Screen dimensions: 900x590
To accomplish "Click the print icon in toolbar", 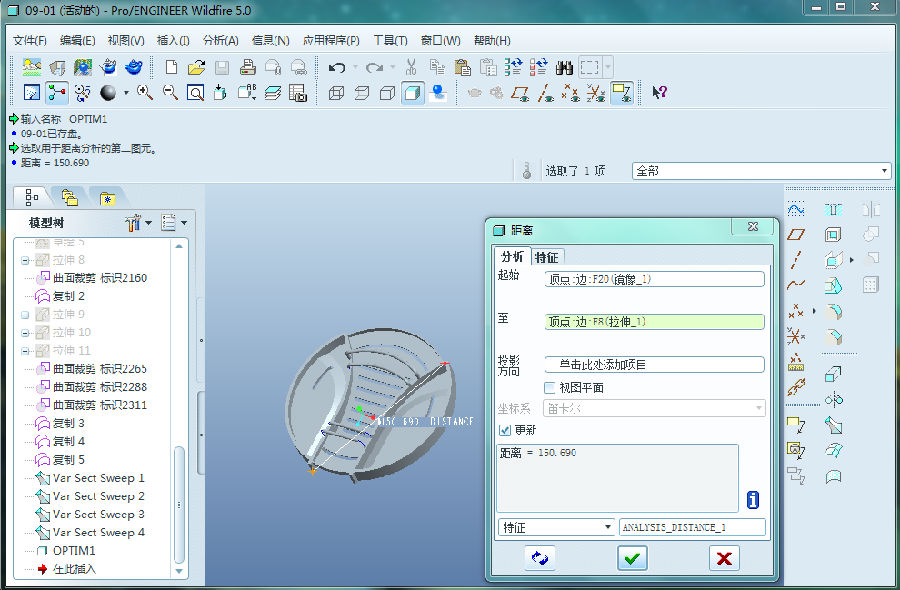I will pyautogui.click(x=247, y=68).
